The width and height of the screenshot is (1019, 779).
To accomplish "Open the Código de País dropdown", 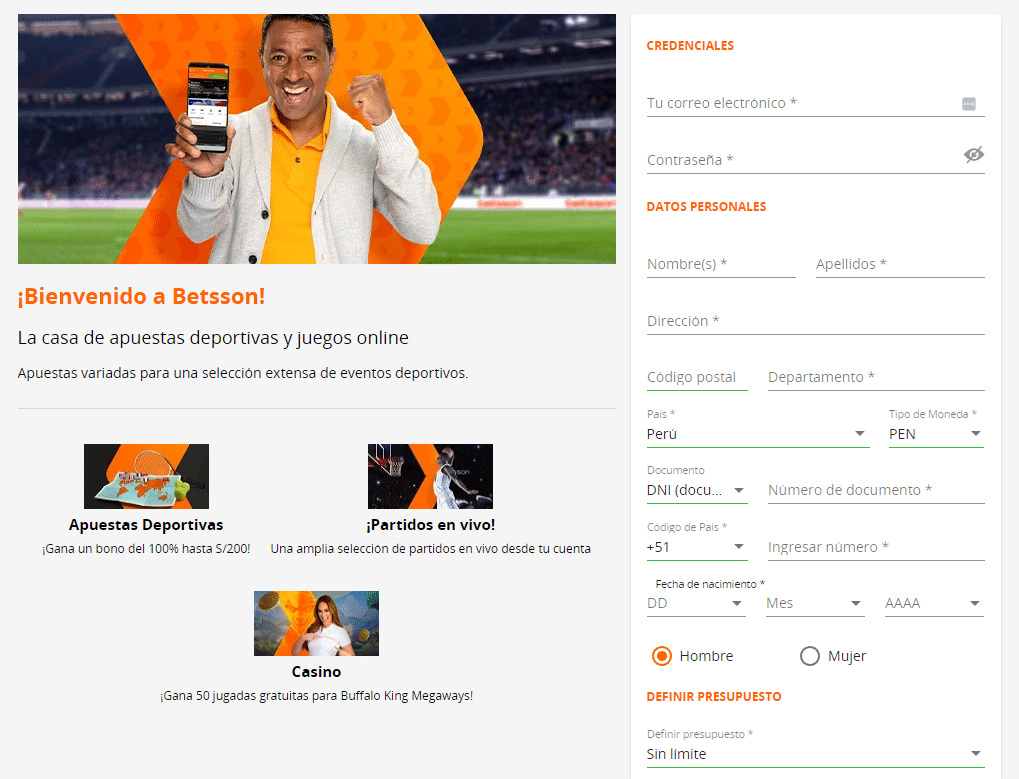I will click(x=697, y=547).
